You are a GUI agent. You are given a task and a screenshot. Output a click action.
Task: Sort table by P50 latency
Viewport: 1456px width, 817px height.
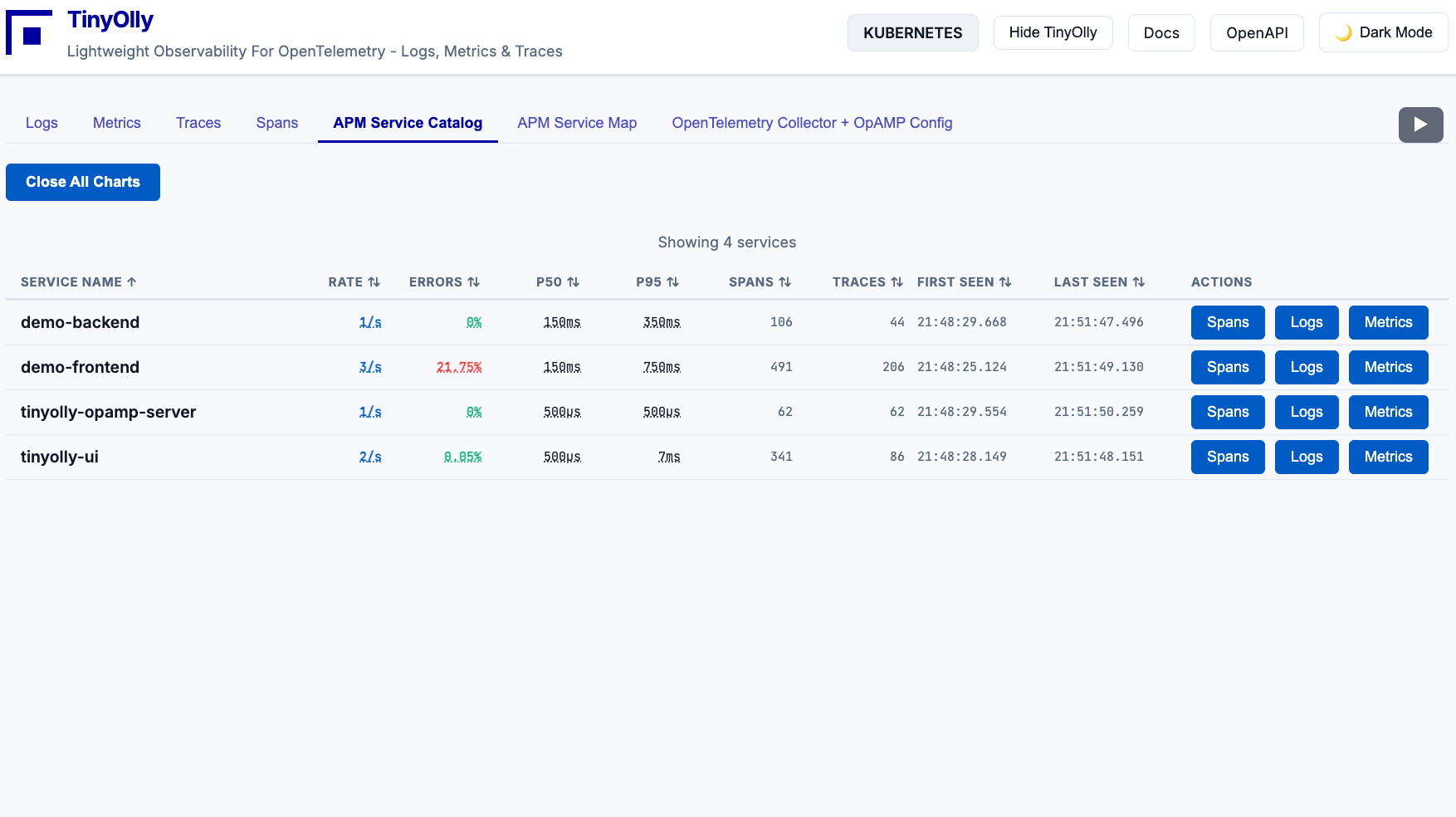557,282
